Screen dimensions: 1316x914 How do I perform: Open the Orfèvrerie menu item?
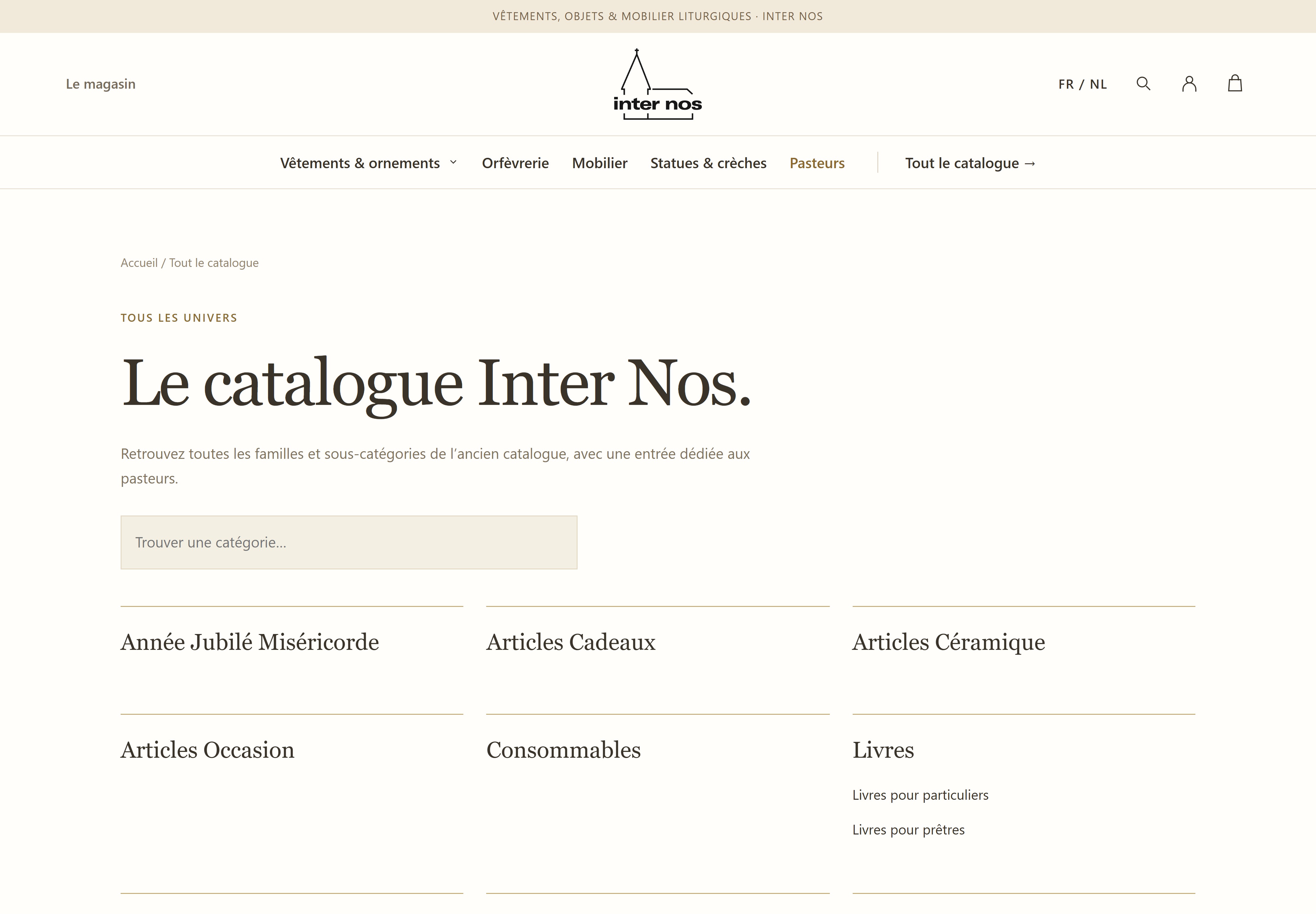coord(515,163)
